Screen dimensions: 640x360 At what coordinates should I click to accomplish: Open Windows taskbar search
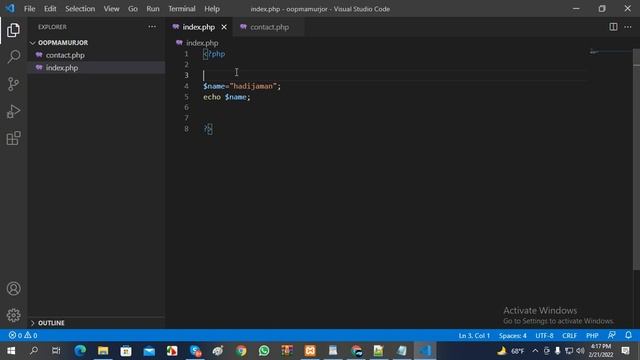[x=34, y=351]
